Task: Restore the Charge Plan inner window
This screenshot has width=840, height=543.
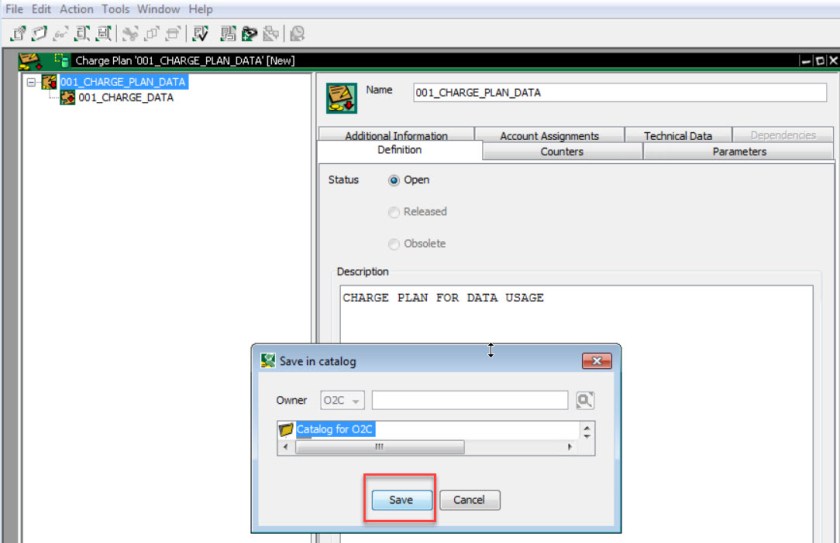Action: [820, 61]
